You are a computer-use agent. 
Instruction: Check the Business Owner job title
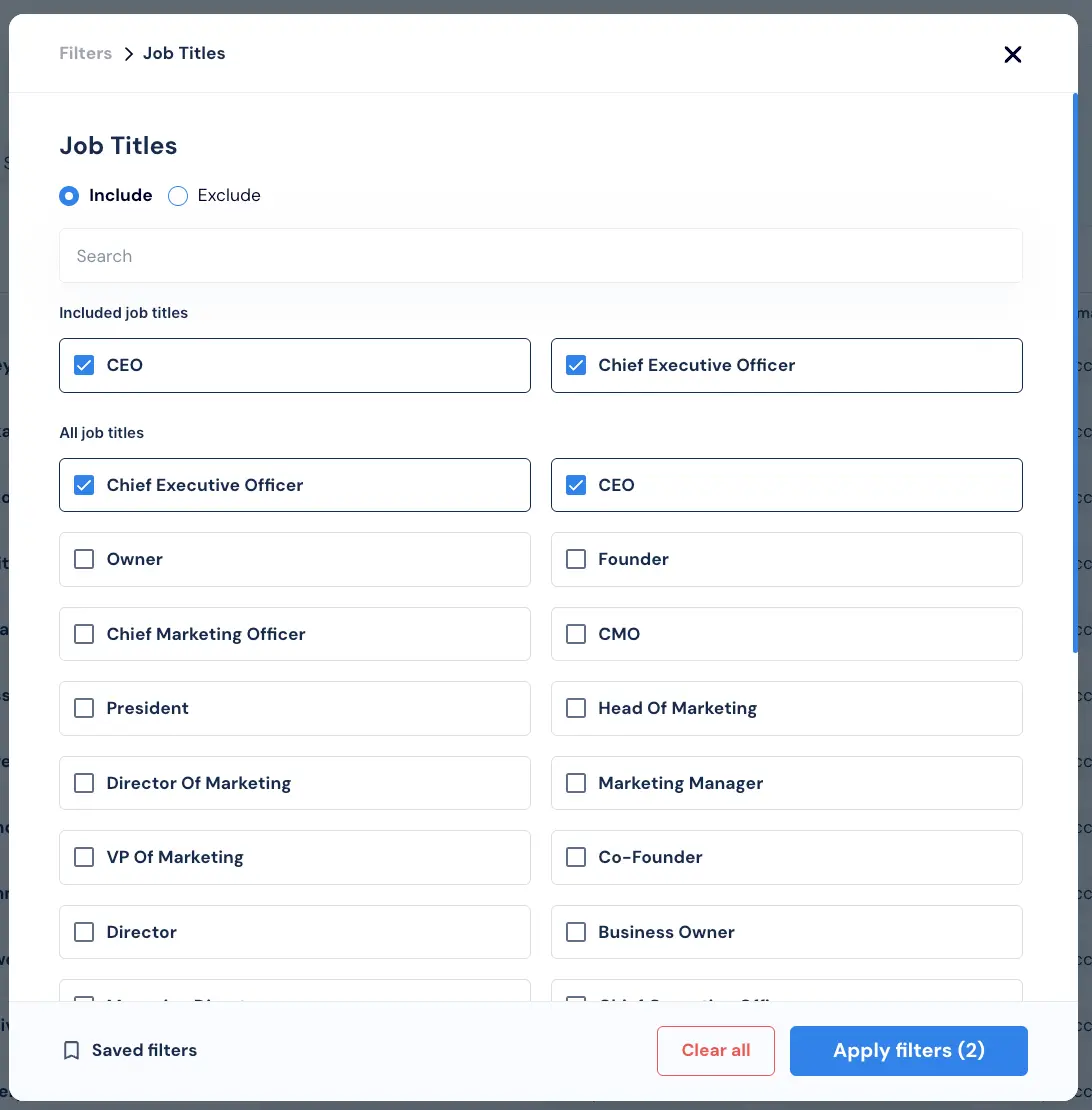click(576, 932)
